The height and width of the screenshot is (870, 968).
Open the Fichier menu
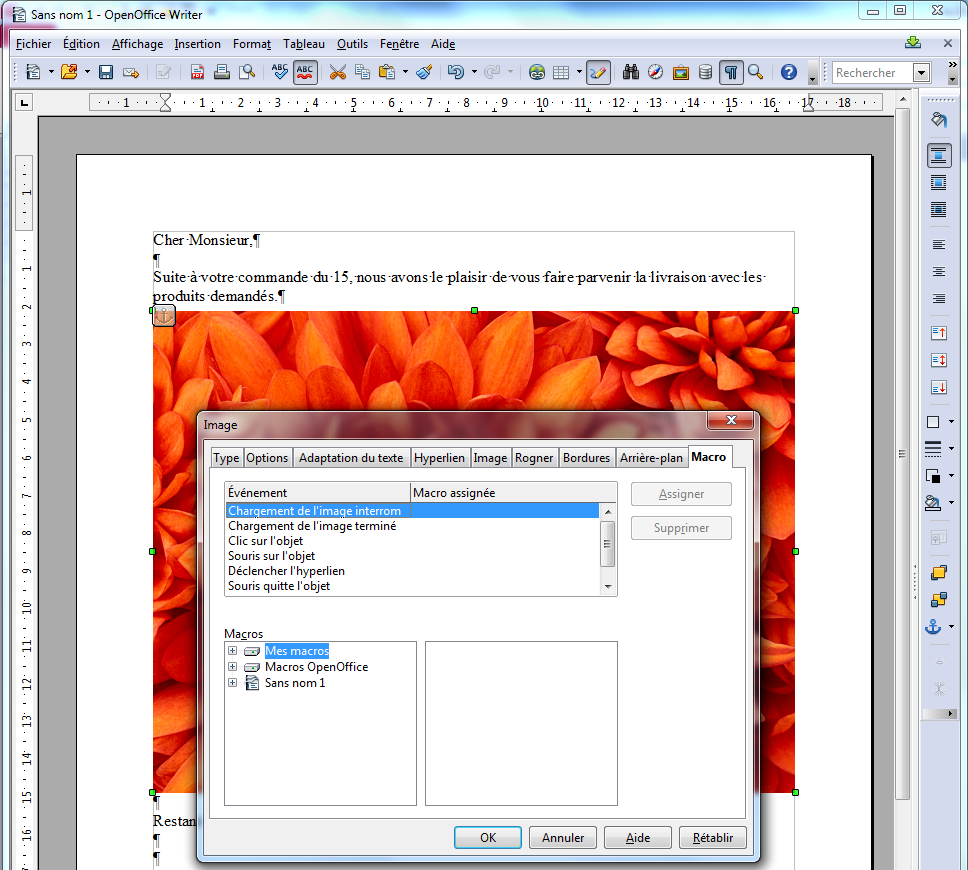[x=33, y=44]
